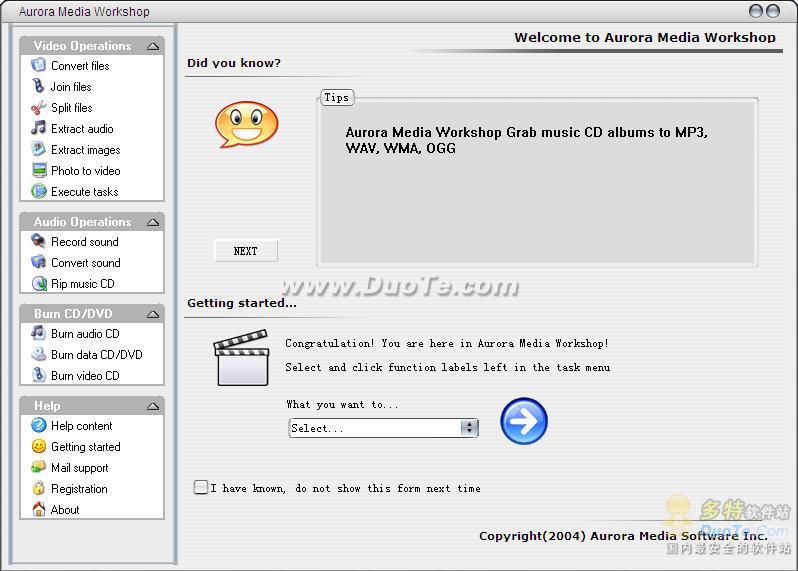Image resolution: width=798 pixels, height=571 pixels.
Task: Click the Registration lock icon
Action: [x=38, y=489]
